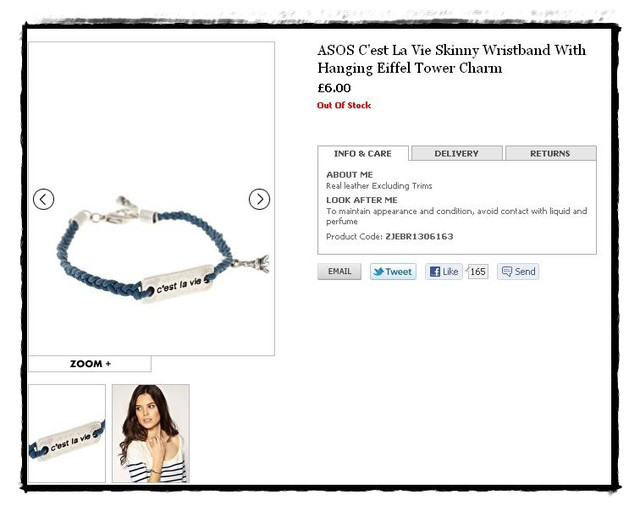The width and height of the screenshot is (640, 511).
Task: Like the product on Facebook
Action: point(444,272)
